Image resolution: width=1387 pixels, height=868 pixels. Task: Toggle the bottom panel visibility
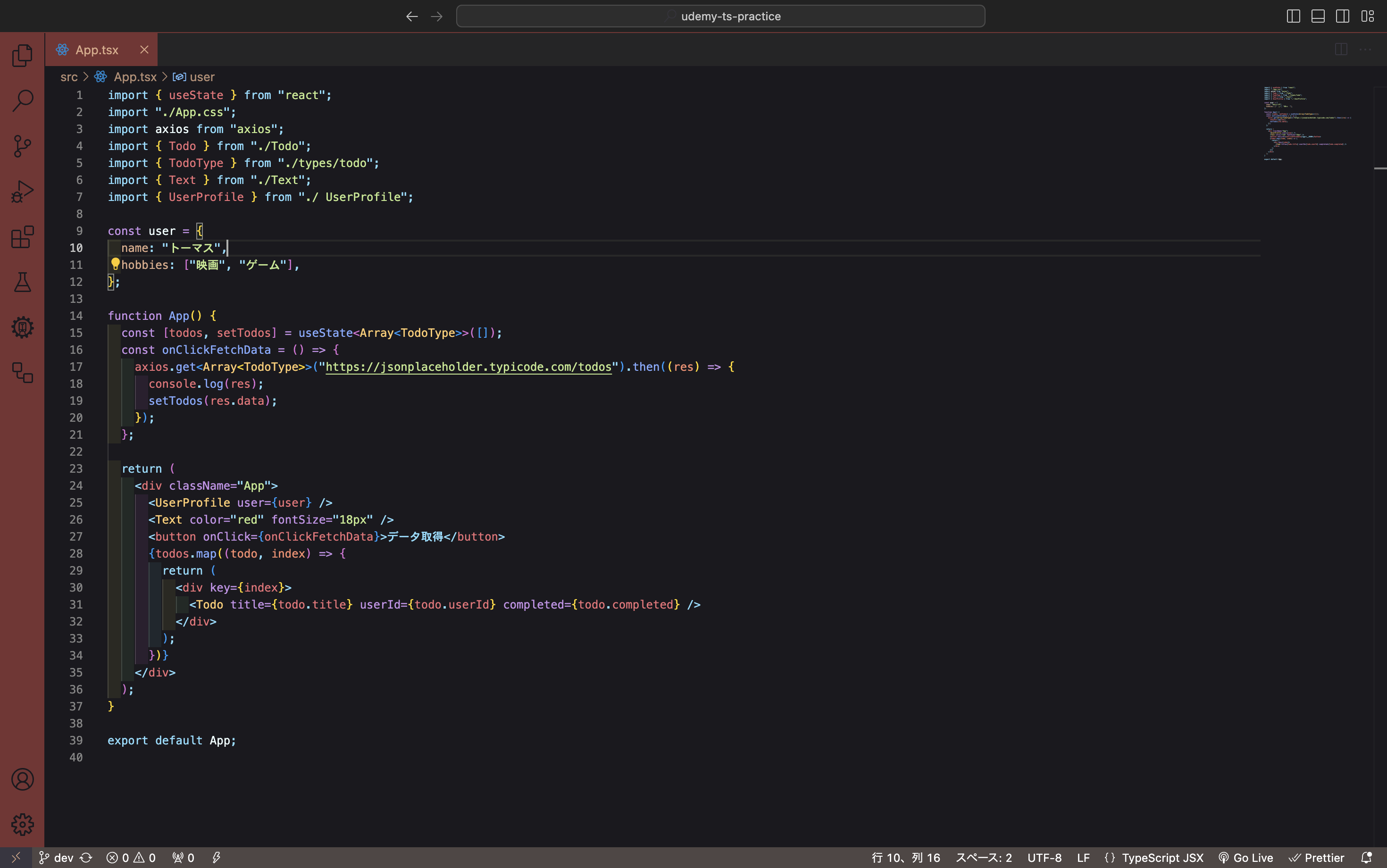click(1317, 16)
